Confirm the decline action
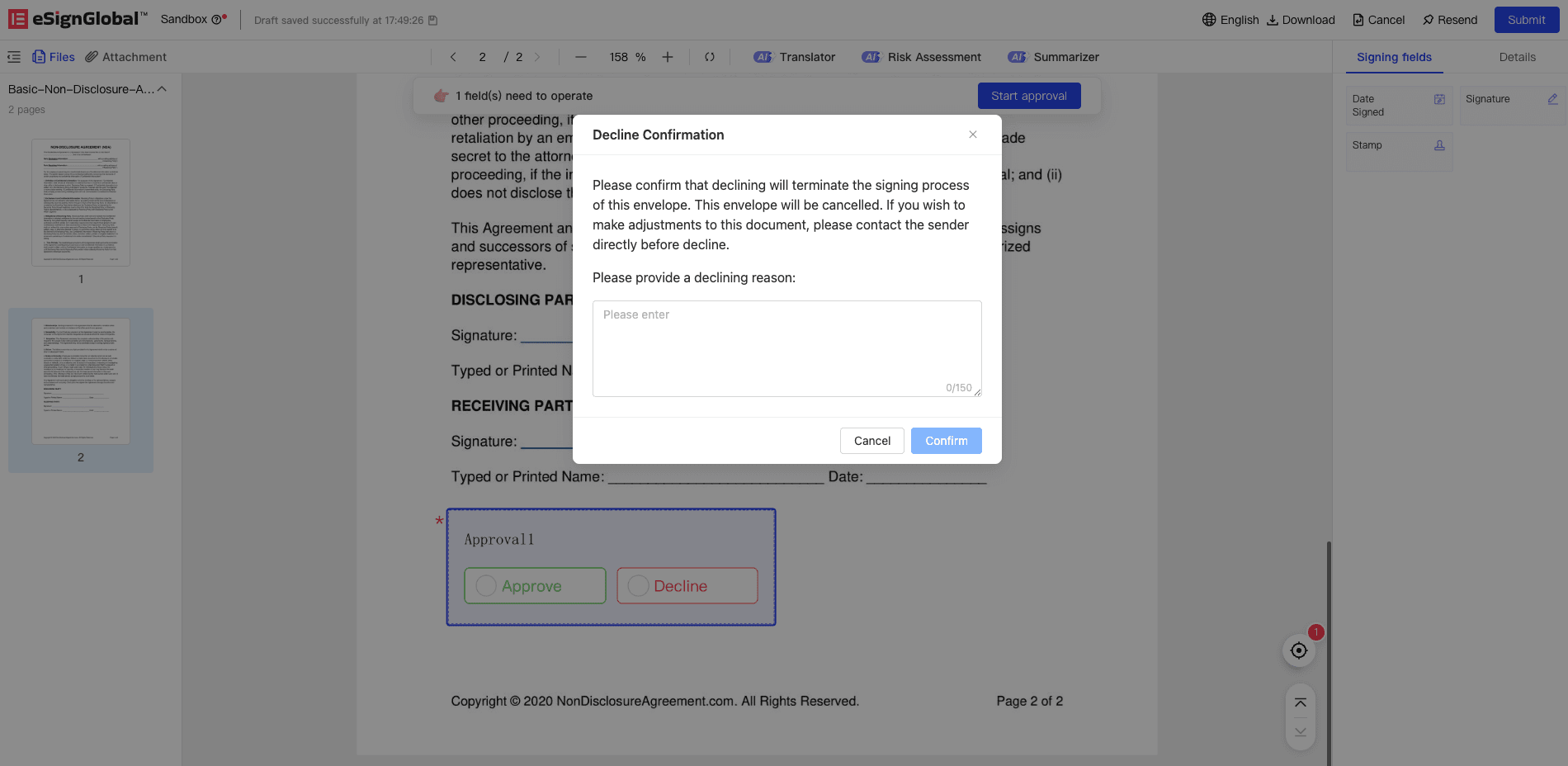Screen dimensions: 1568x766 tap(946, 441)
